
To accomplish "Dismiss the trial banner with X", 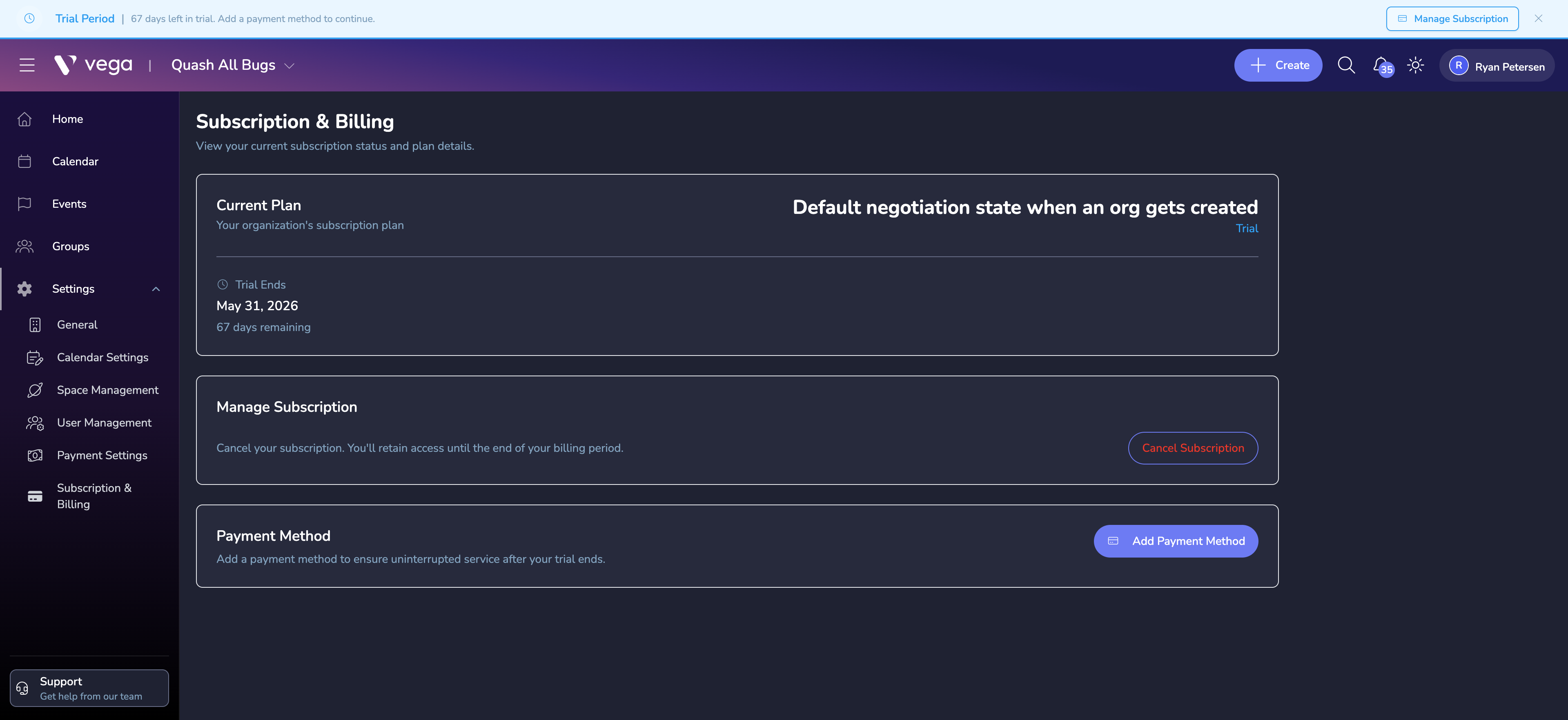I will 1539,18.
